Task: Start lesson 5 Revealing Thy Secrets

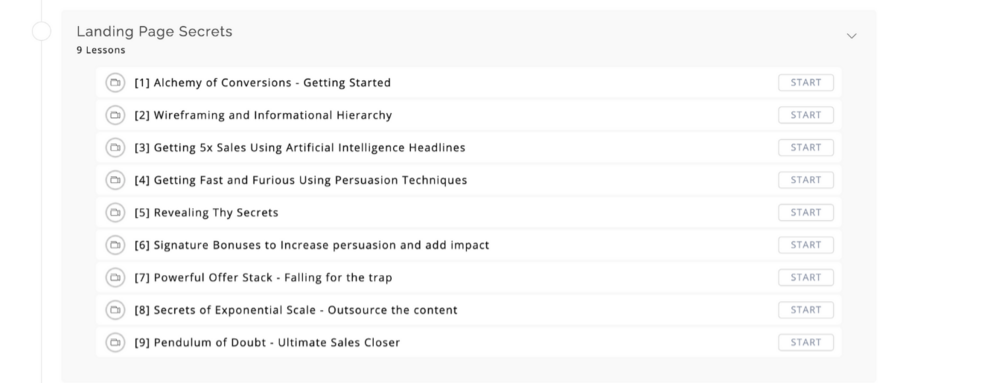Action: [806, 213]
